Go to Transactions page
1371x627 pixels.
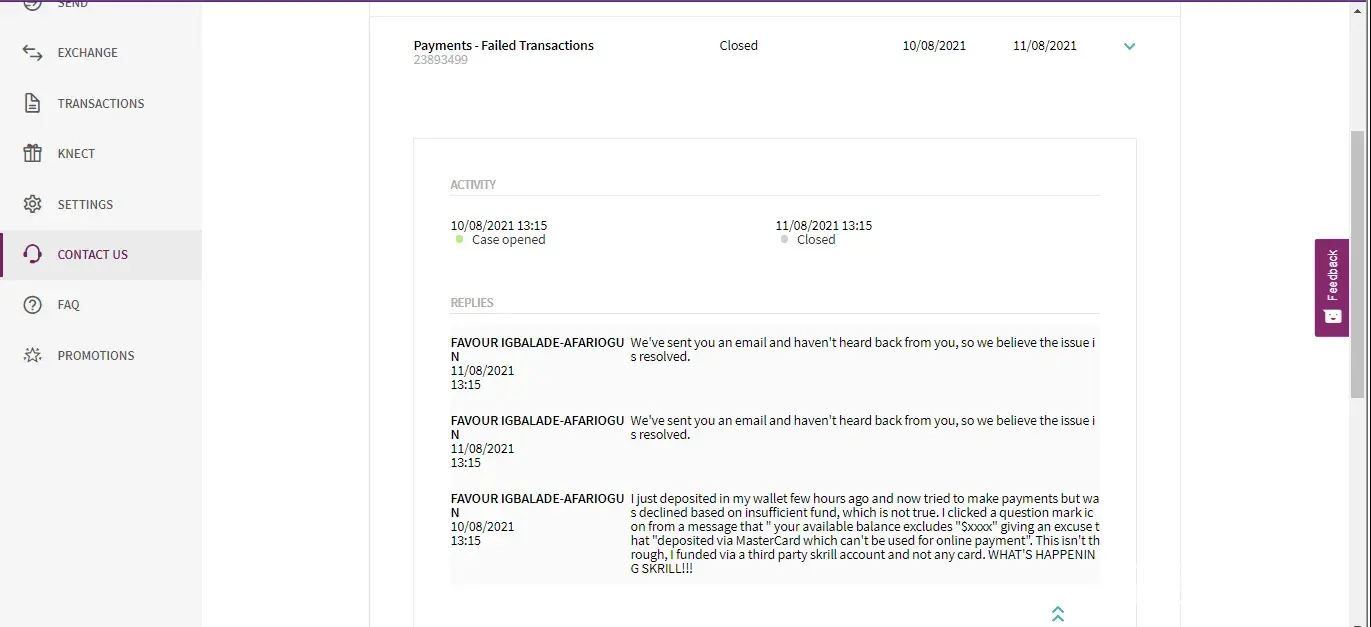(x=100, y=103)
